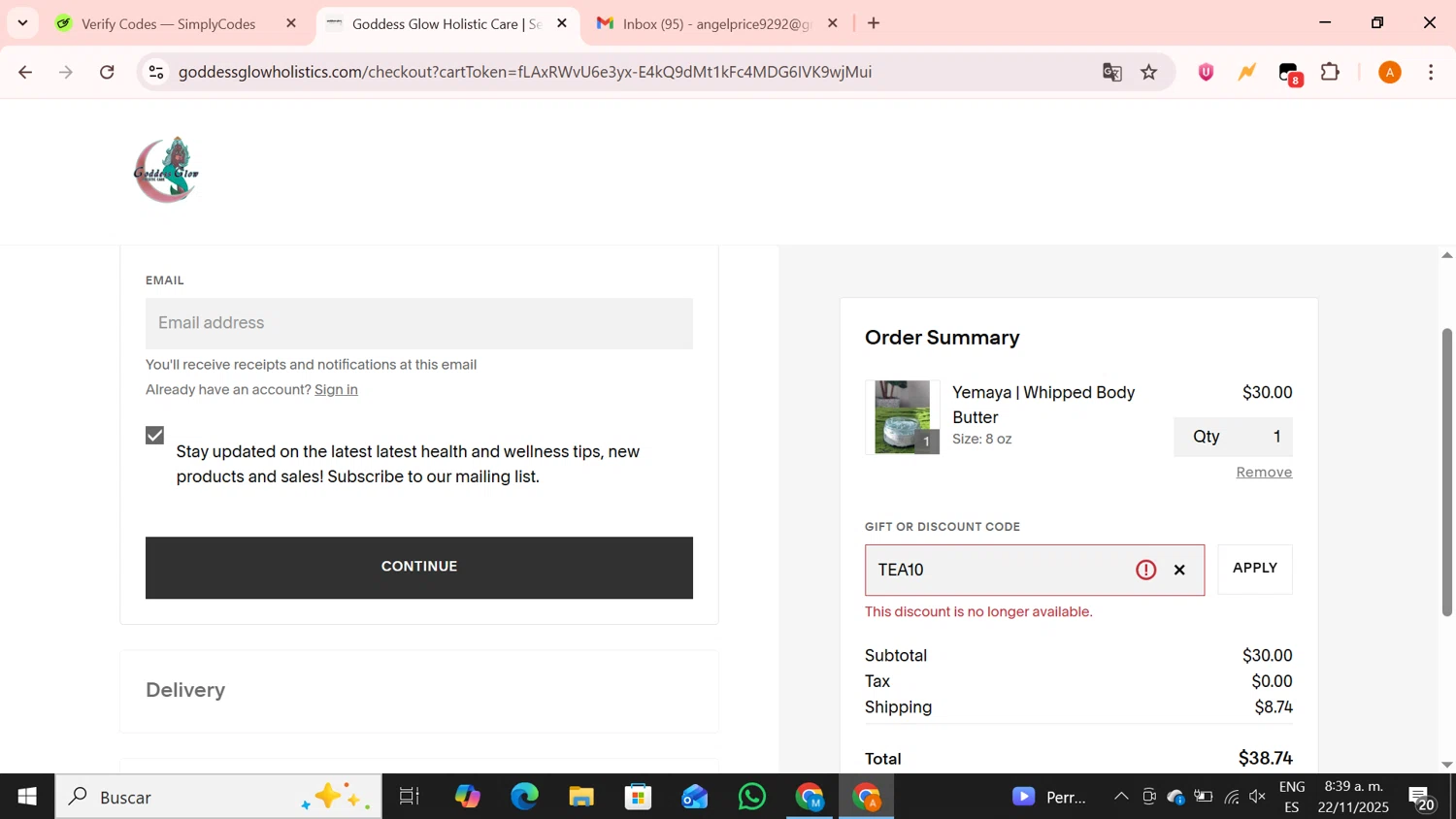Viewport: 1456px width, 819px height.
Task: Open the orange lightning bolt extension
Action: coord(1247,72)
